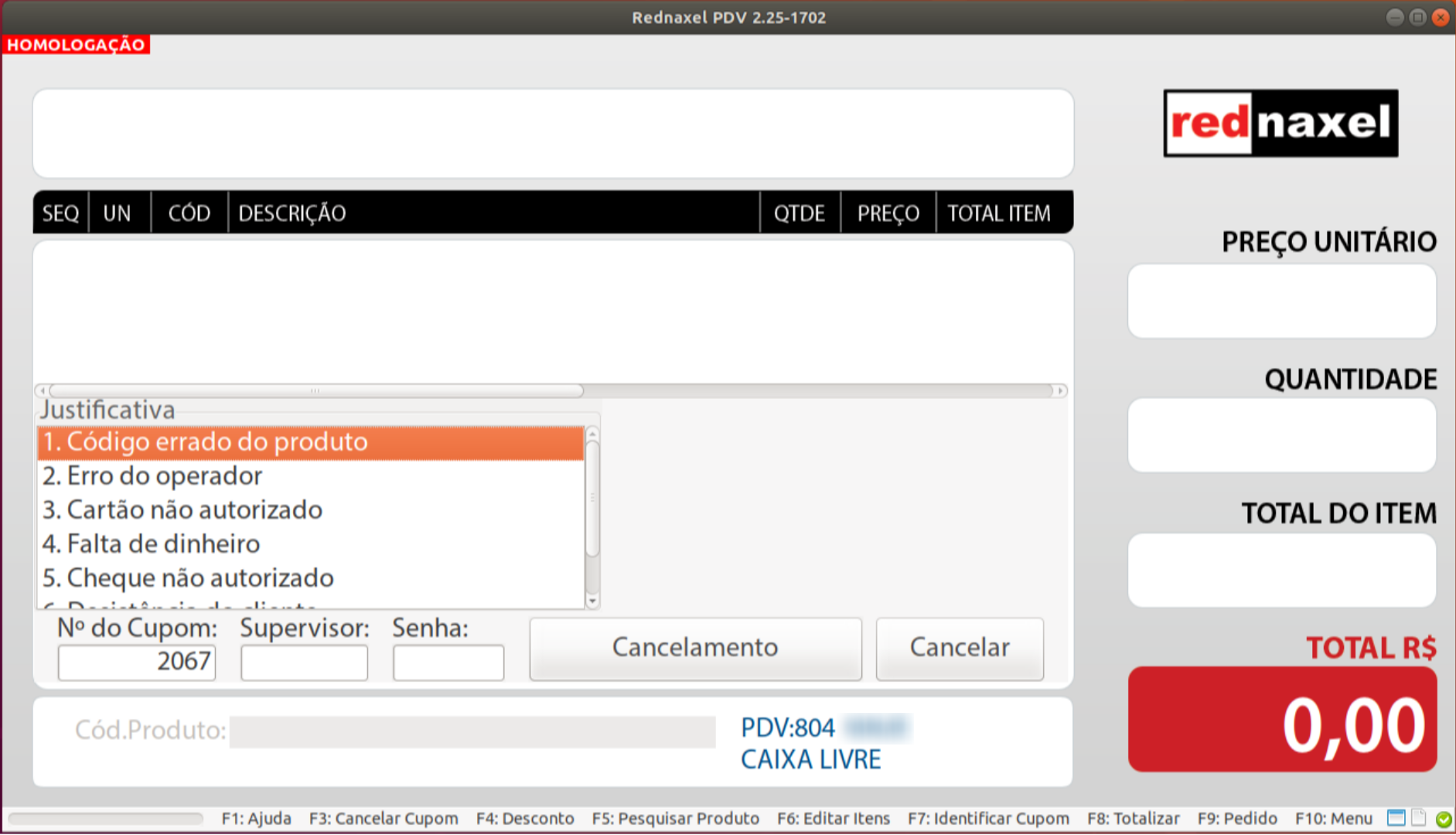The image size is (1456, 835).
Task: Click F3: Cancelar Cupom
Action: [x=384, y=818]
